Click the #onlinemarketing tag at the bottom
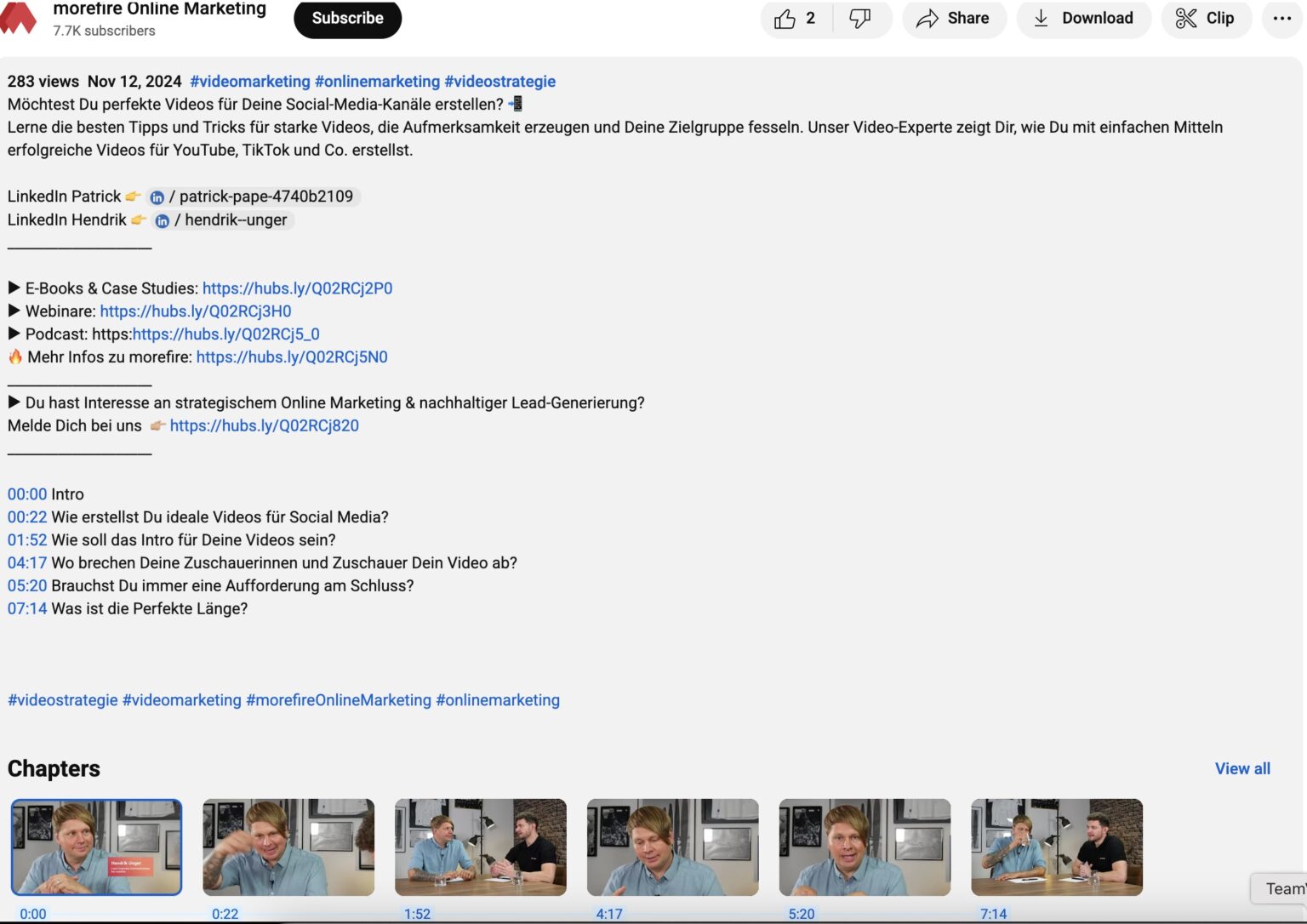The height and width of the screenshot is (924, 1307). pos(498,699)
